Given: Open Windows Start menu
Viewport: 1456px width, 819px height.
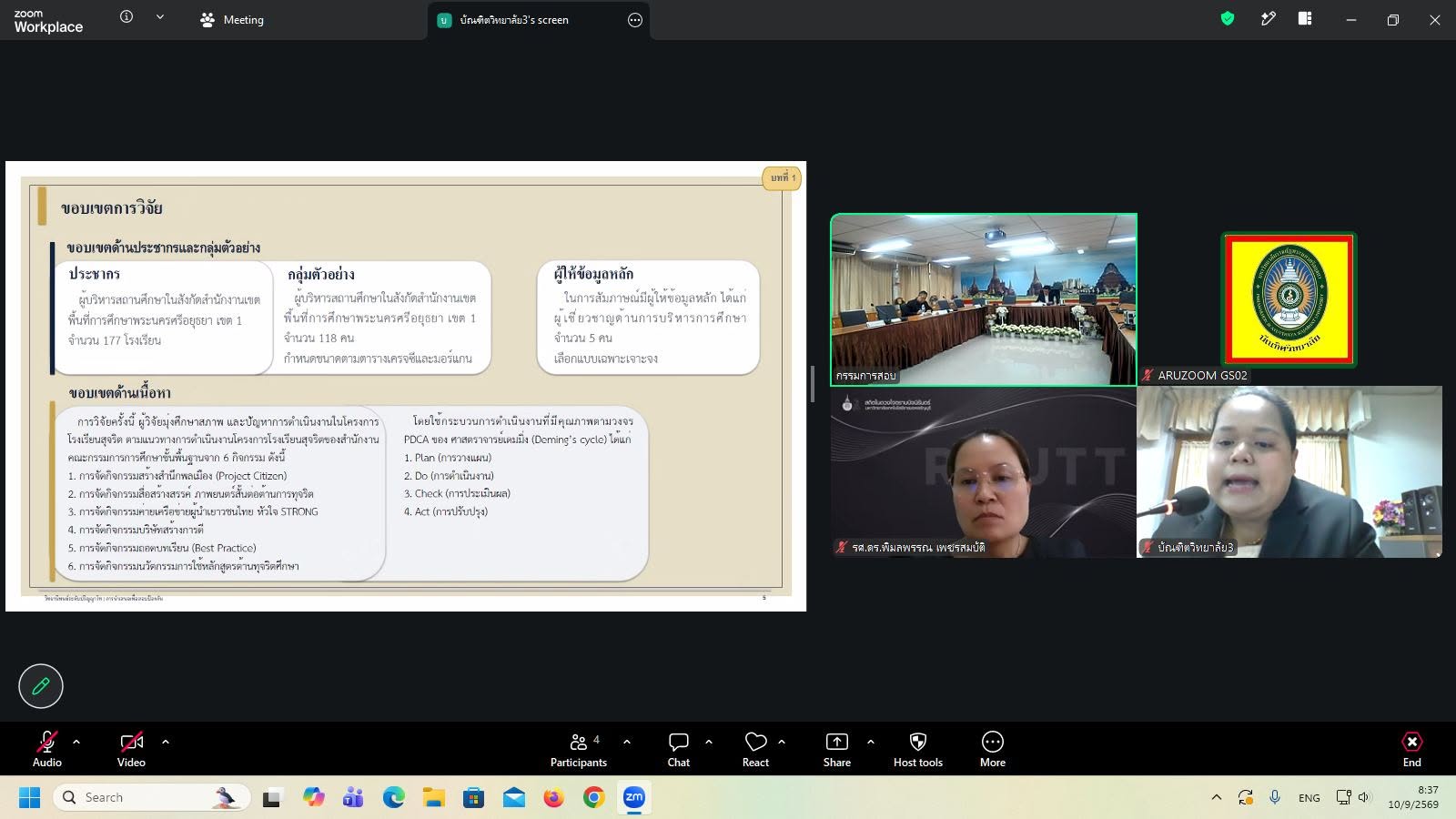Looking at the screenshot, I should (29, 798).
